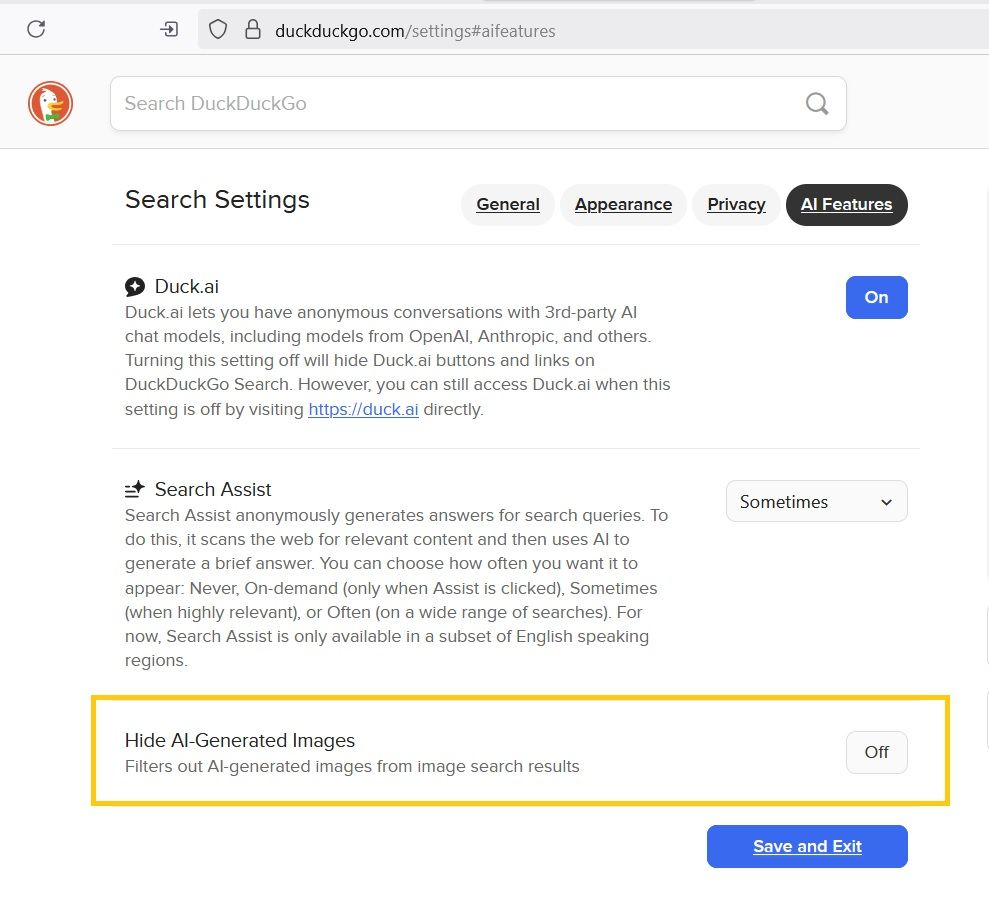The height and width of the screenshot is (913, 989).
Task: Switch to the General settings tab
Action: tap(508, 204)
